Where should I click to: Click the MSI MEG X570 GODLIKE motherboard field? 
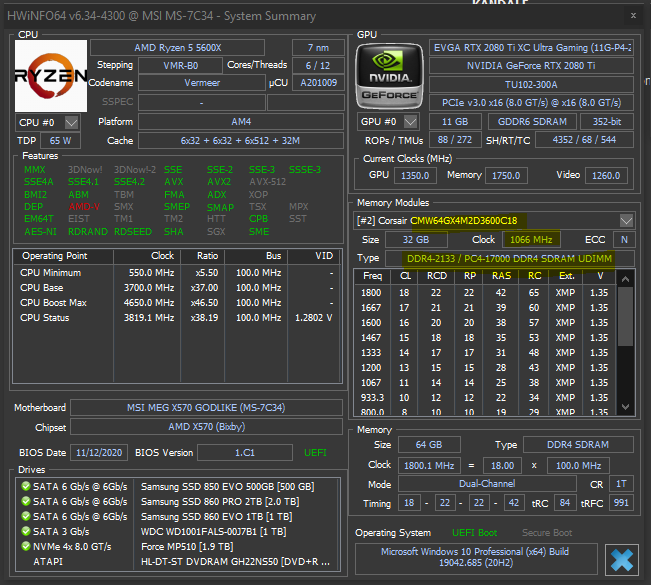coord(206,408)
